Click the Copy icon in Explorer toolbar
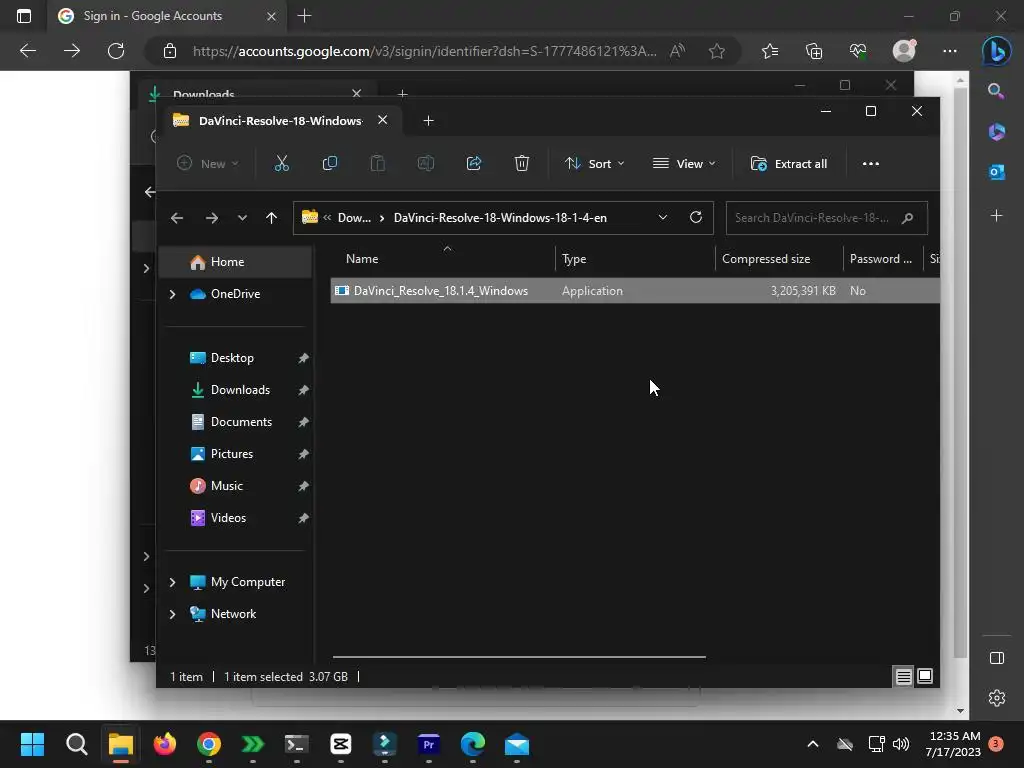This screenshot has width=1024, height=768. [330, 163]
